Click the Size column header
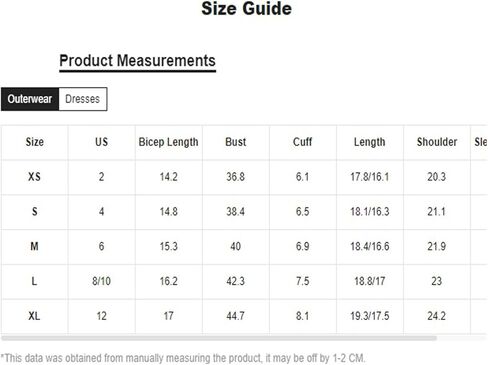 [35, 142]
